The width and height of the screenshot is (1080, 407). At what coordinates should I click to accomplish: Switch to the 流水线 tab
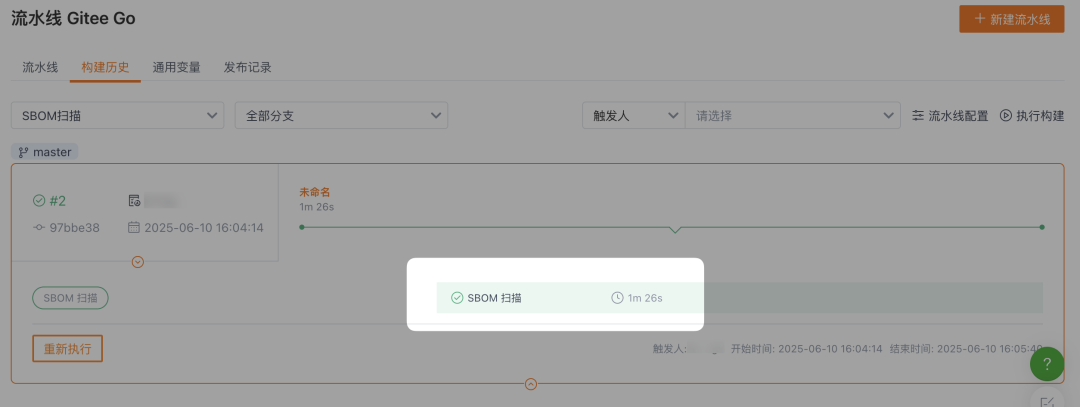point(40,68)
